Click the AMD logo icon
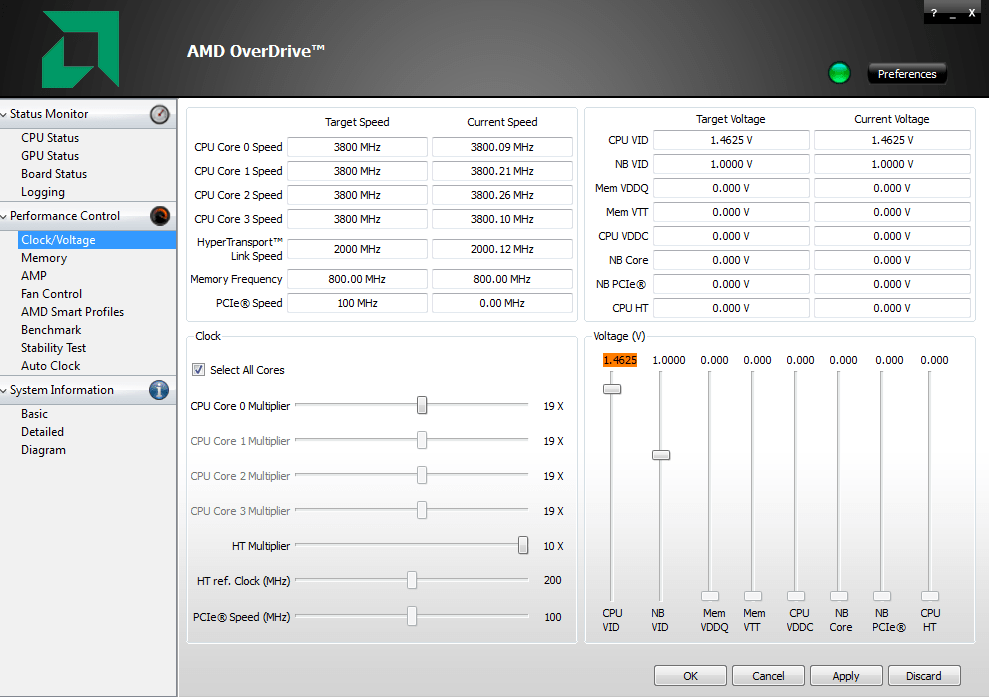 click(80, 49)
